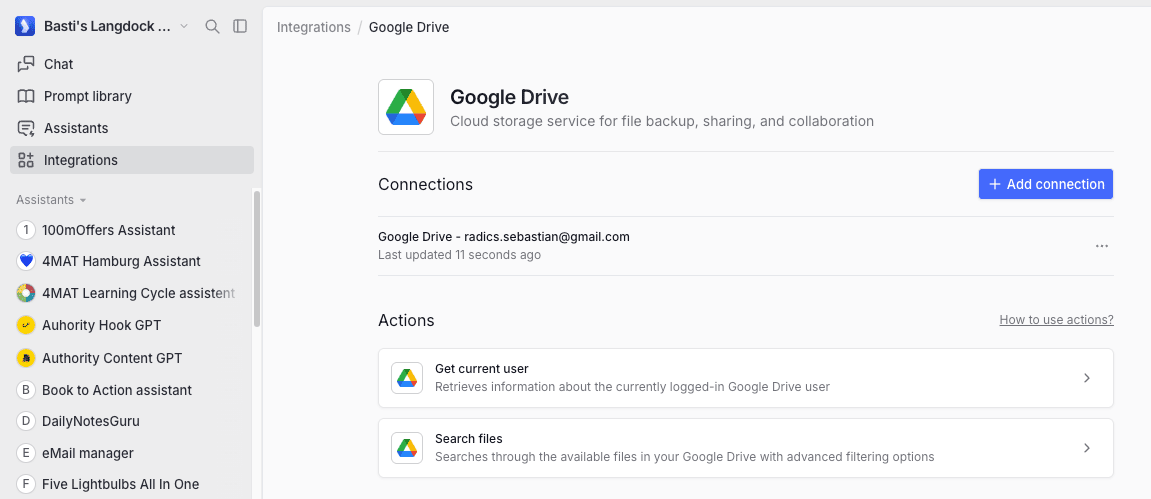Click the Add connection button

pyautogui.click(x=1045, y=184)
